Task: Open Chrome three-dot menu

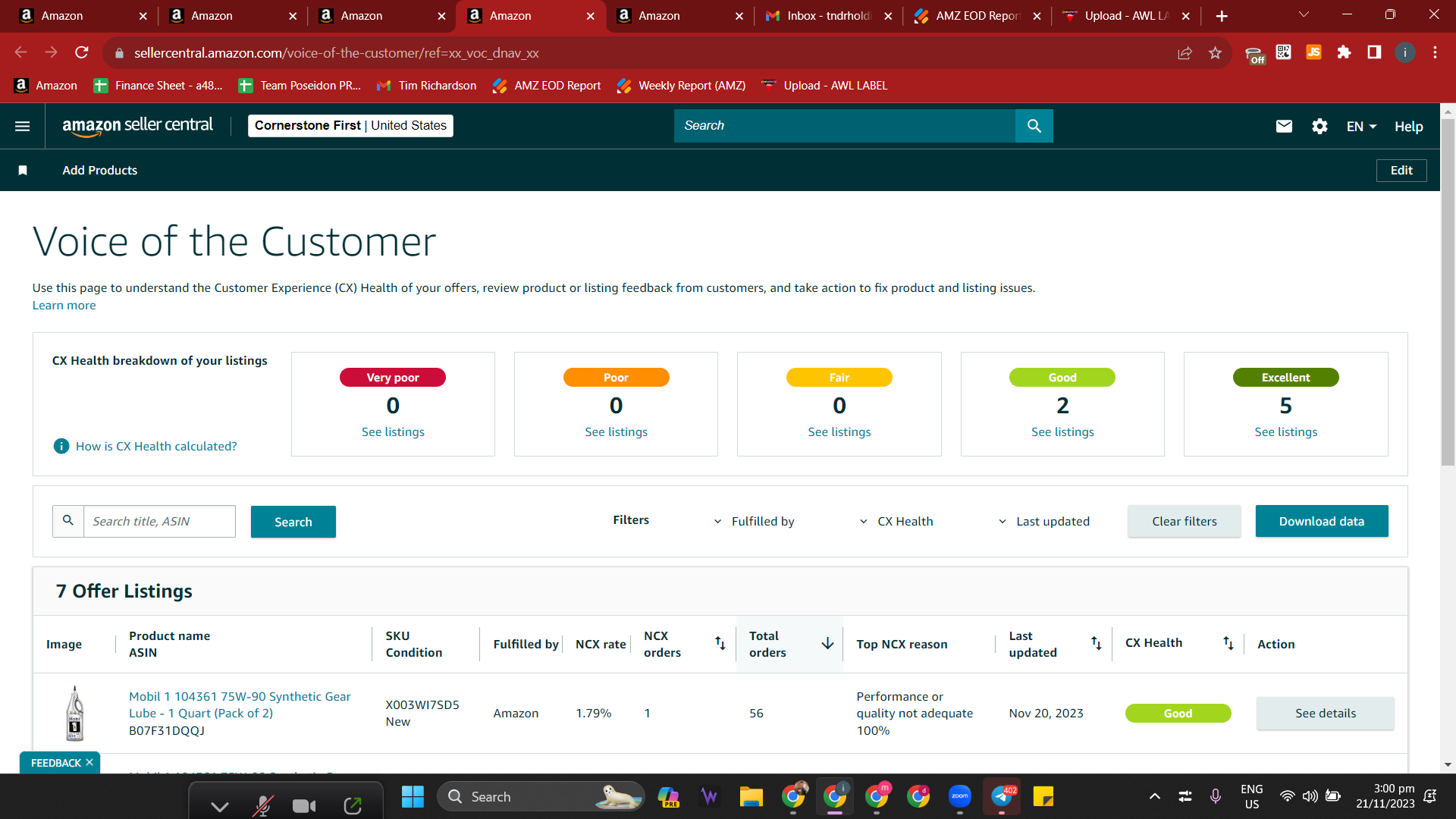Action: point(1435,52)
